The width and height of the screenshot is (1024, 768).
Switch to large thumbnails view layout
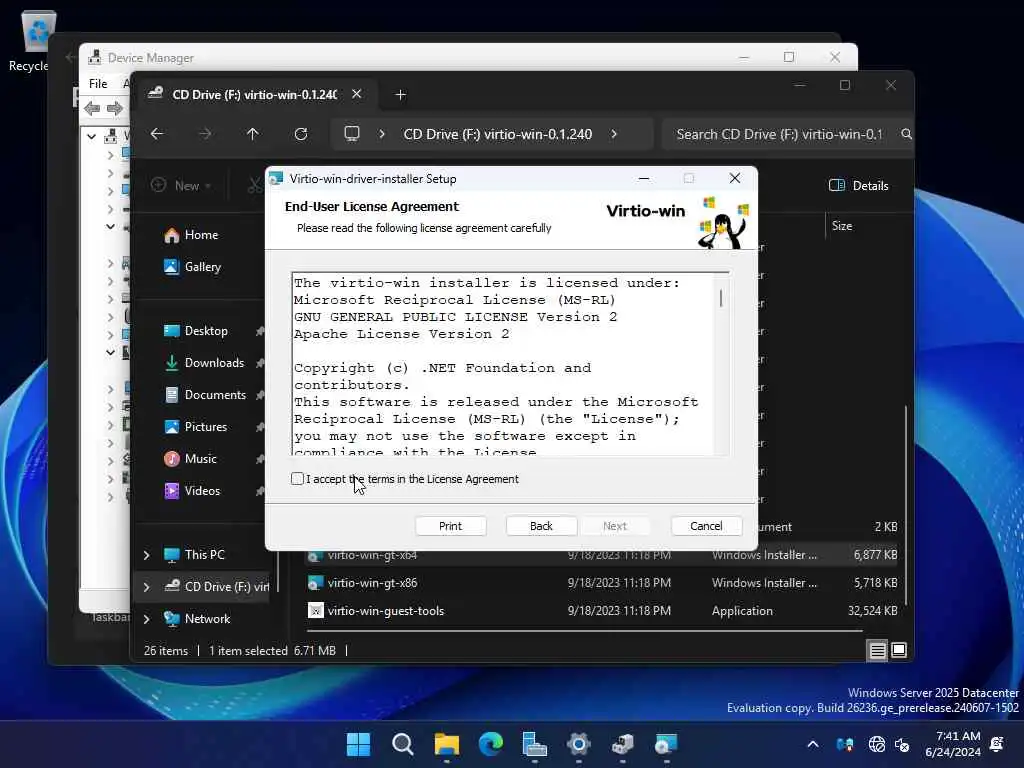pos(899,650)
